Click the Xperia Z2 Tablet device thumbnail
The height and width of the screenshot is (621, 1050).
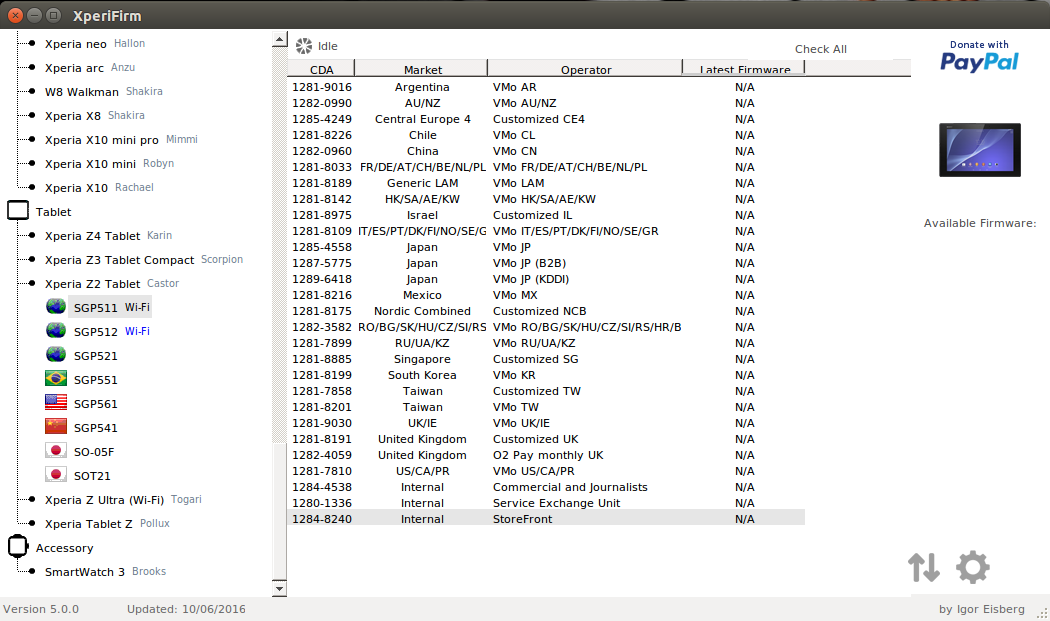980,150
